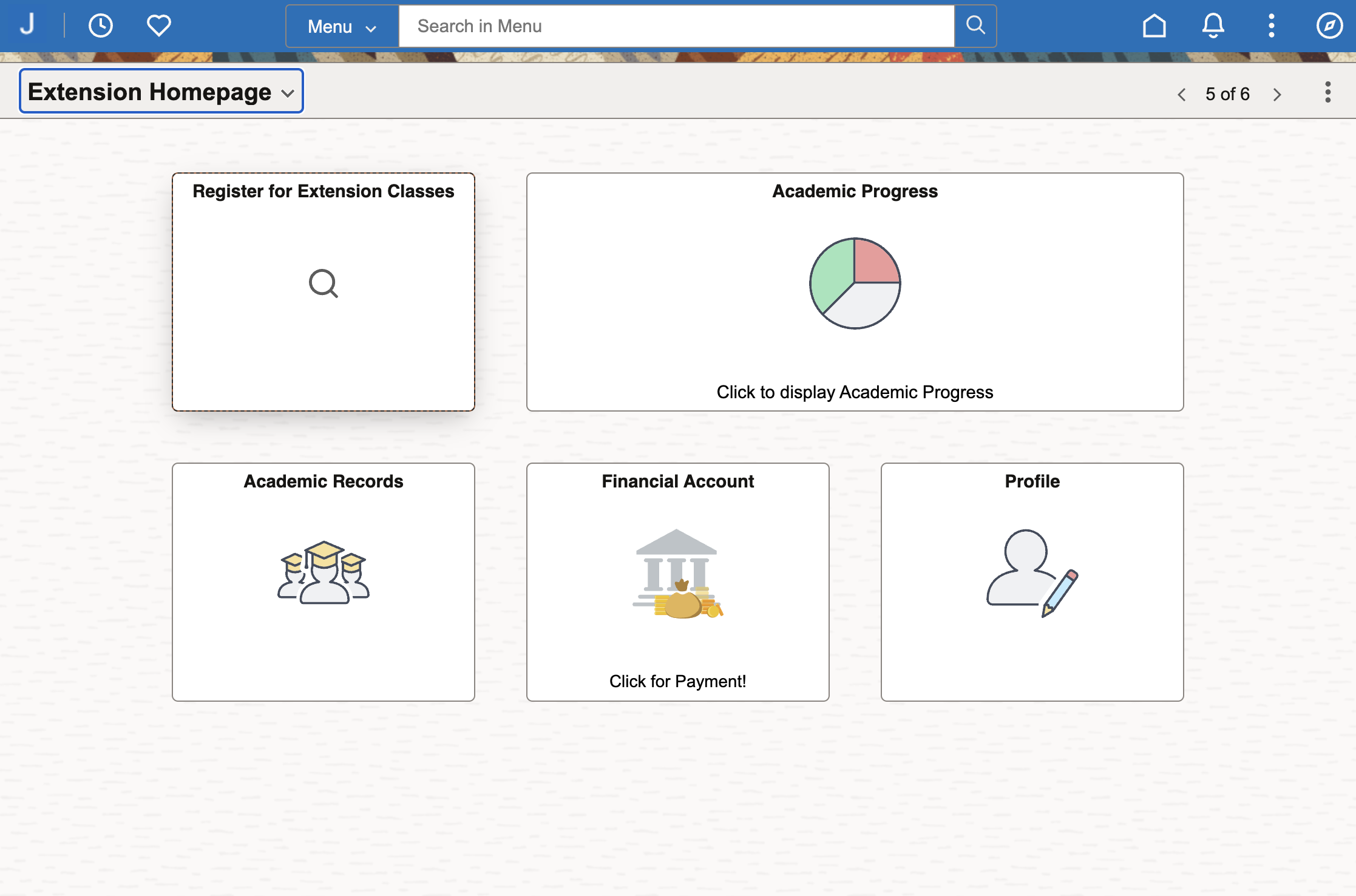Screen dimensions: 1356x896
Task: Click 'Click for Payment!' text
Action: click(677, 681)
